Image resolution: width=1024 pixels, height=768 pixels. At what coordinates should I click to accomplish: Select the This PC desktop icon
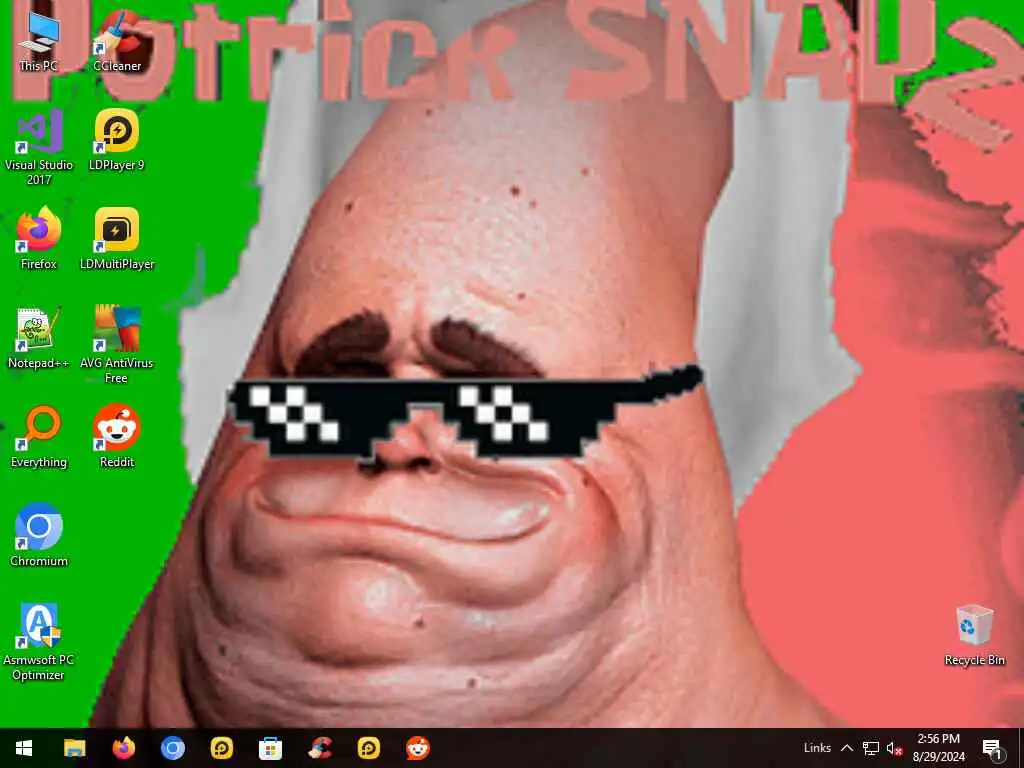click(x=39, y=40)
